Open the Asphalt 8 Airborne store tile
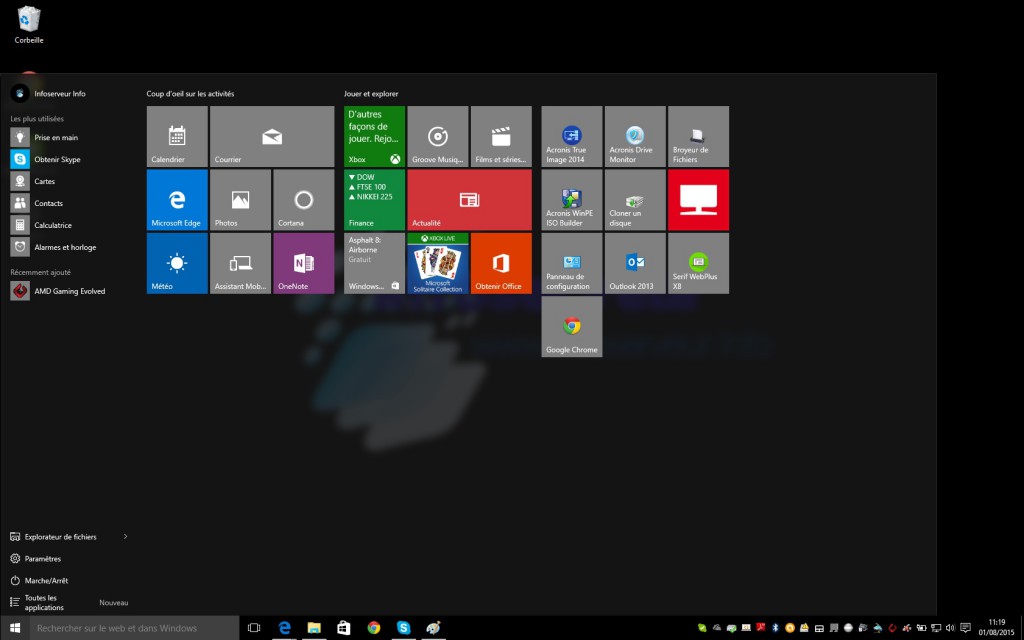Image resolution: width=1024 pixels, height=640 pixels. click(x=374, y=263)
